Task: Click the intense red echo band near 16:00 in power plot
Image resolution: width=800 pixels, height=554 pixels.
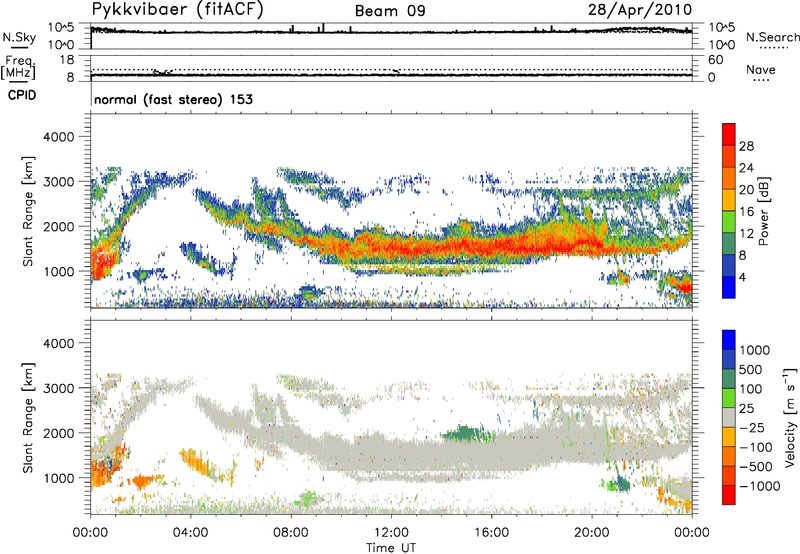Action: point(490,246)
